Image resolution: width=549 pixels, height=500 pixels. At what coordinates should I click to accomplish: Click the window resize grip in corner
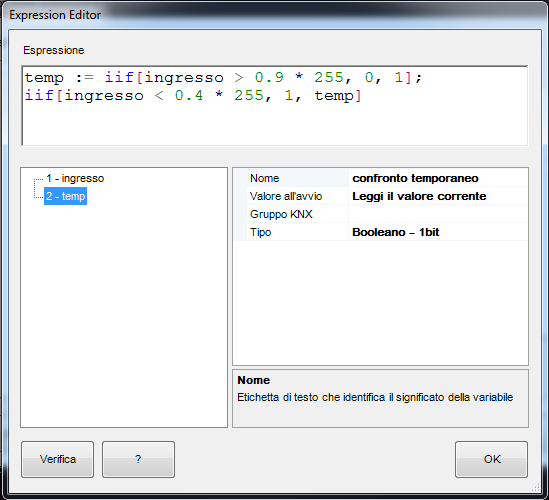point(536,487)
